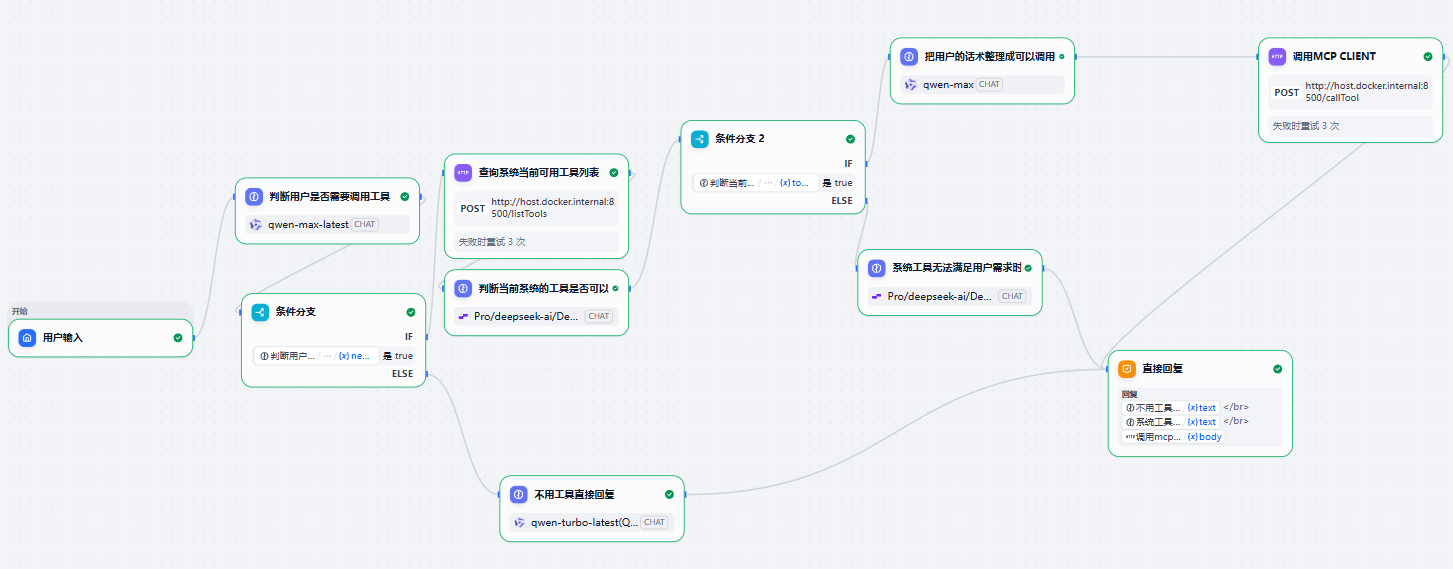Select the 判断用户是否需要调用工具 node title

coord(329,197)
